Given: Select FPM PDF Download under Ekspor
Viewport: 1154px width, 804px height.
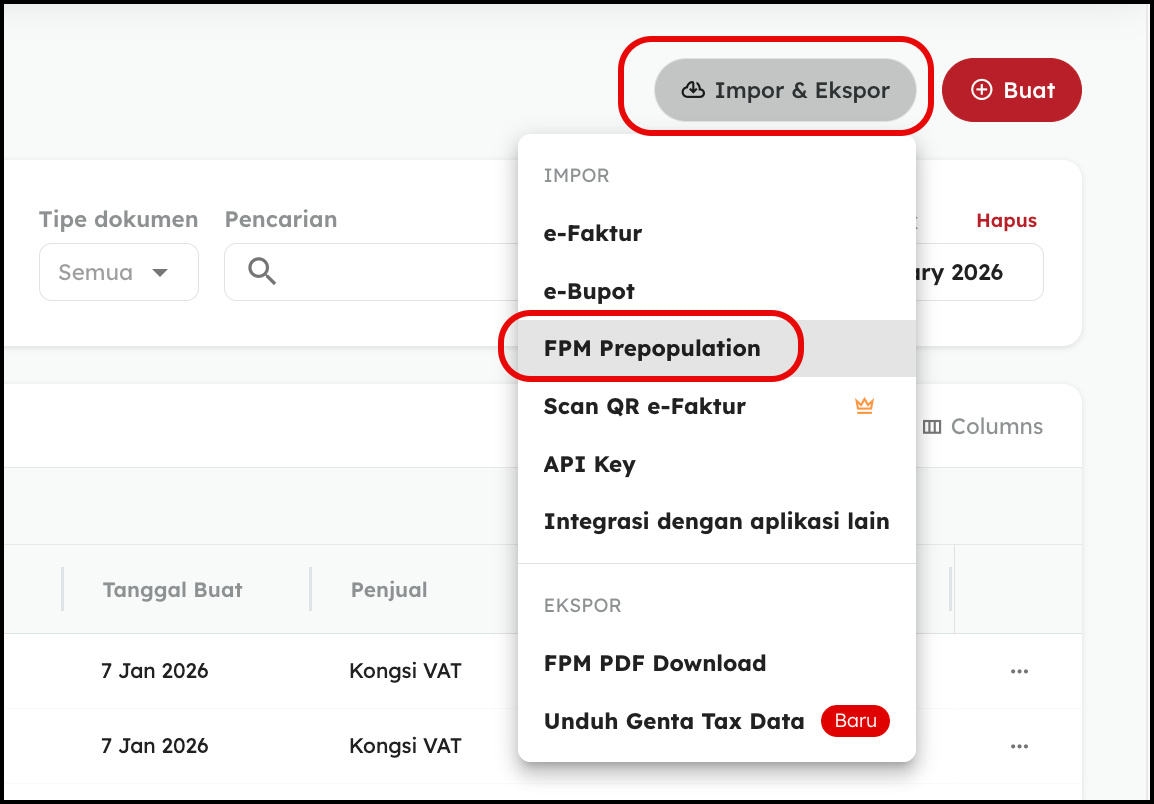Looking at the screenshot, I should coord(655,663).
